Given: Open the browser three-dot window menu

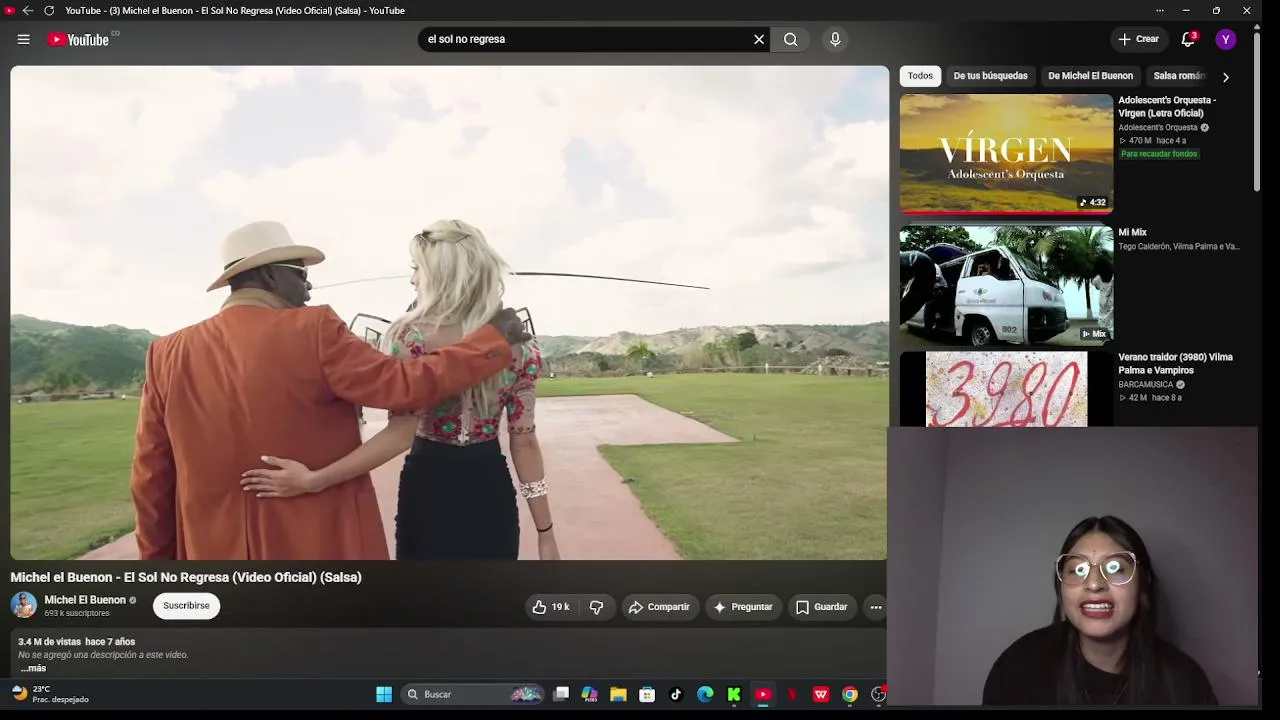Looking at the screenshot, I should pyautogui.click(x=1159, y=10).
